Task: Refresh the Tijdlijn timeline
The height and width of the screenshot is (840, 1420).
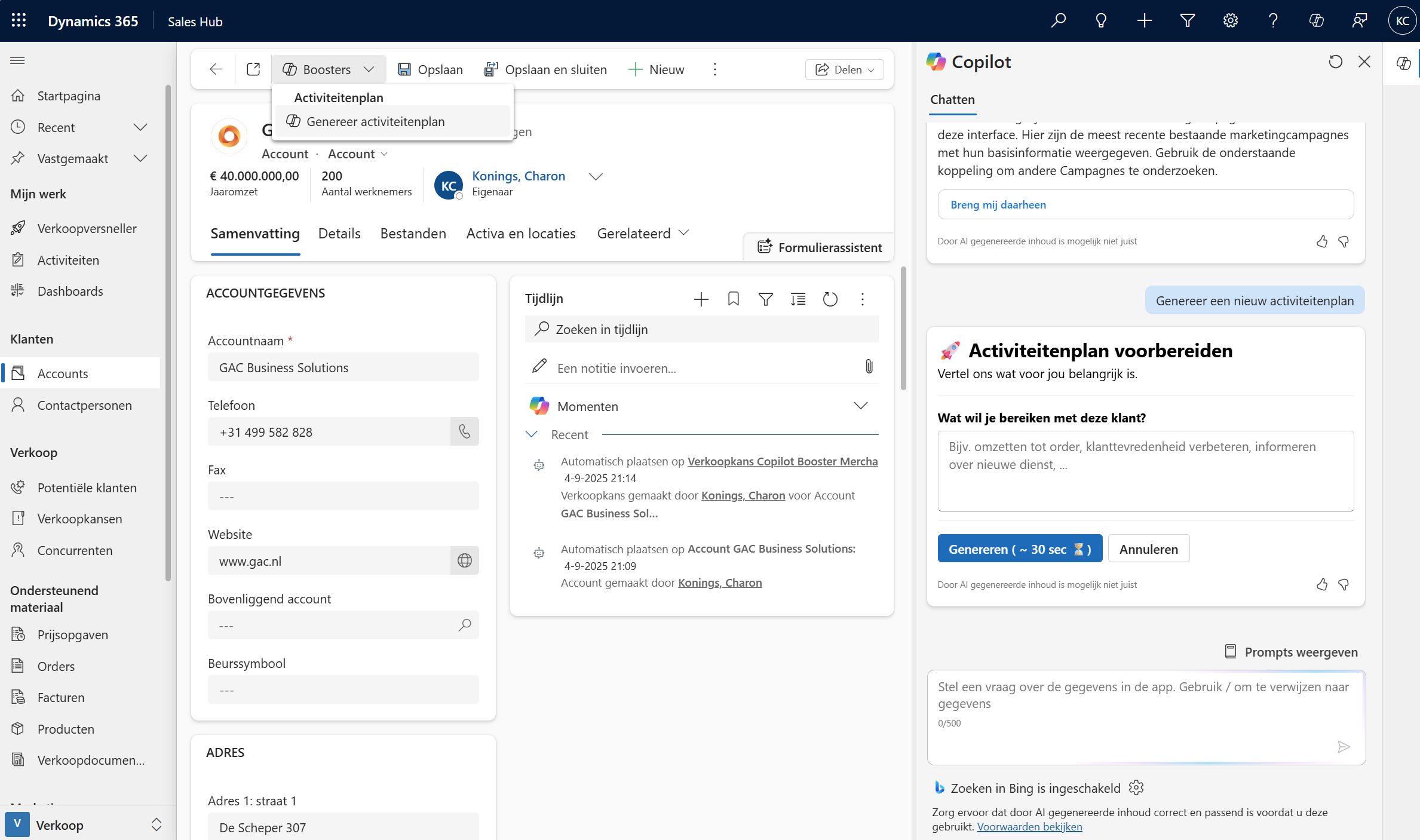Action: click(x=830, y=299)
